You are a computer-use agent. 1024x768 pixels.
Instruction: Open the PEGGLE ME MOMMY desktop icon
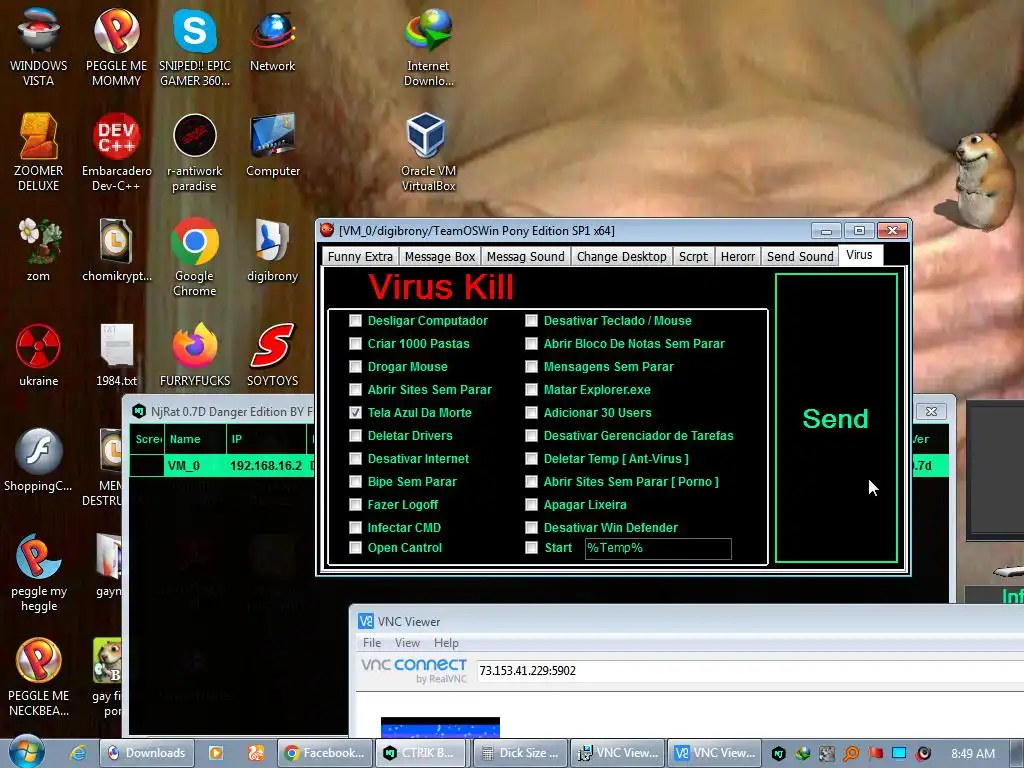[x=116, y=47]
